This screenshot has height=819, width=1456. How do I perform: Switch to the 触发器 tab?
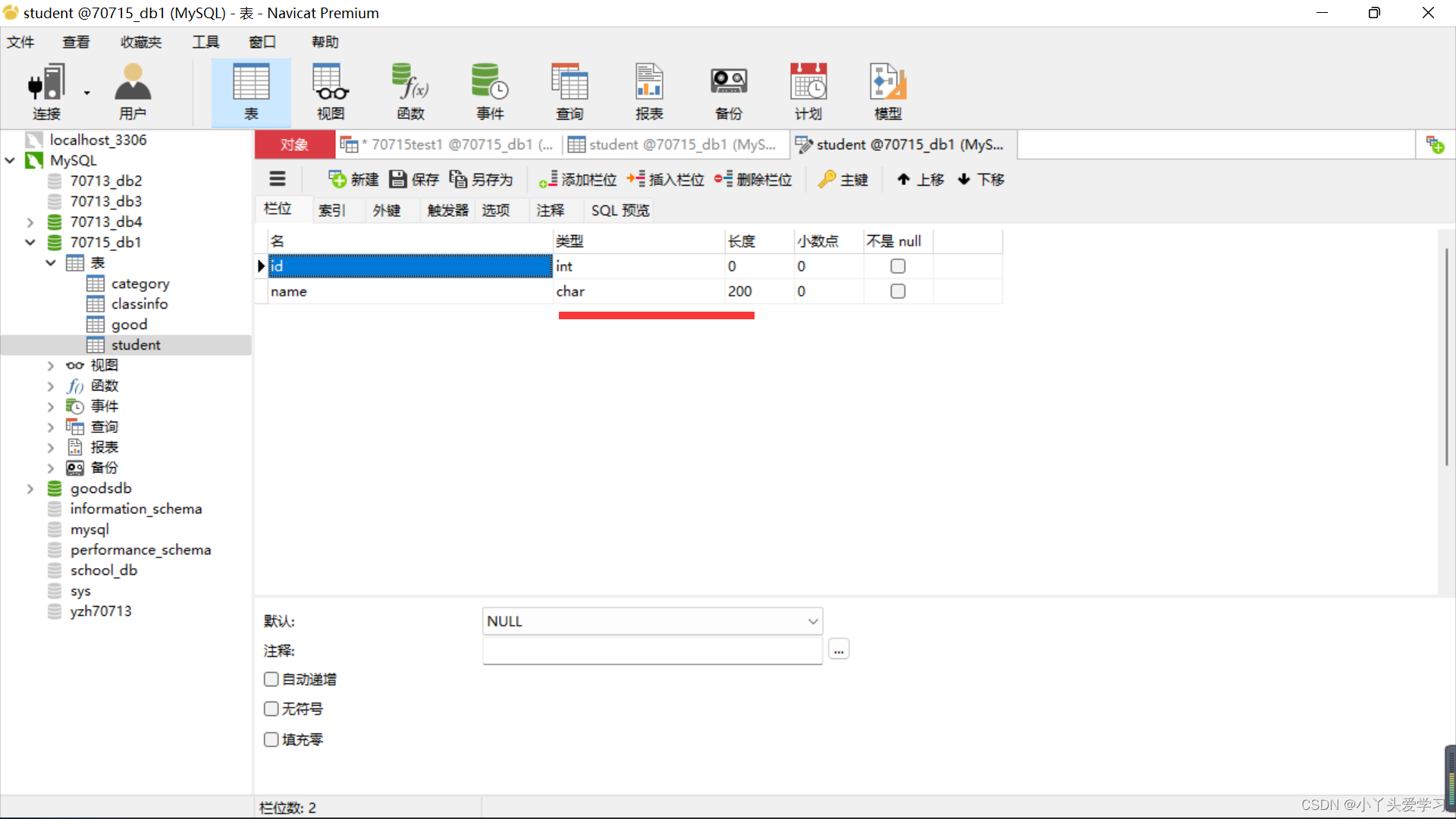tap(447, 210)
